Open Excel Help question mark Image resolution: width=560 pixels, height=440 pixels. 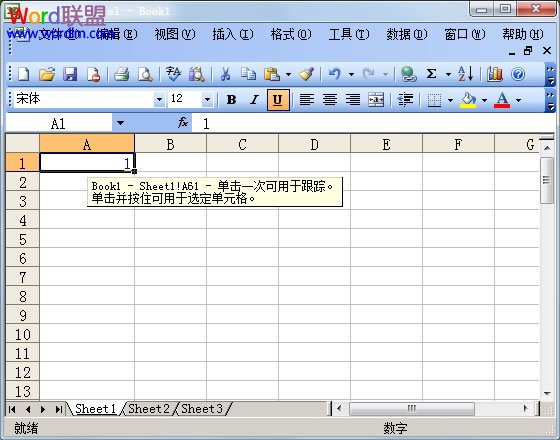(518, 74)
